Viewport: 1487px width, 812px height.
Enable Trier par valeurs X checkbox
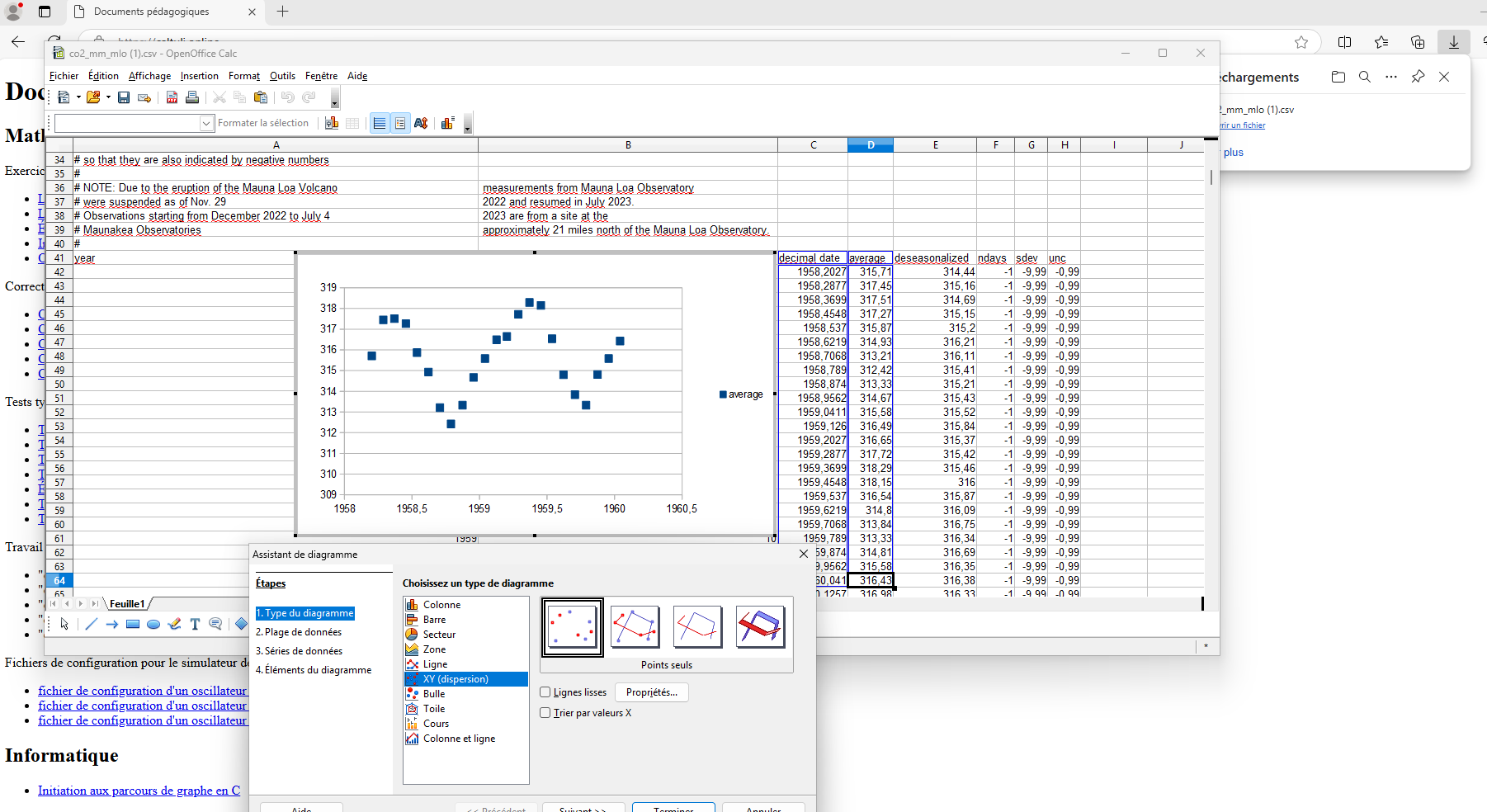click(545, 713)
